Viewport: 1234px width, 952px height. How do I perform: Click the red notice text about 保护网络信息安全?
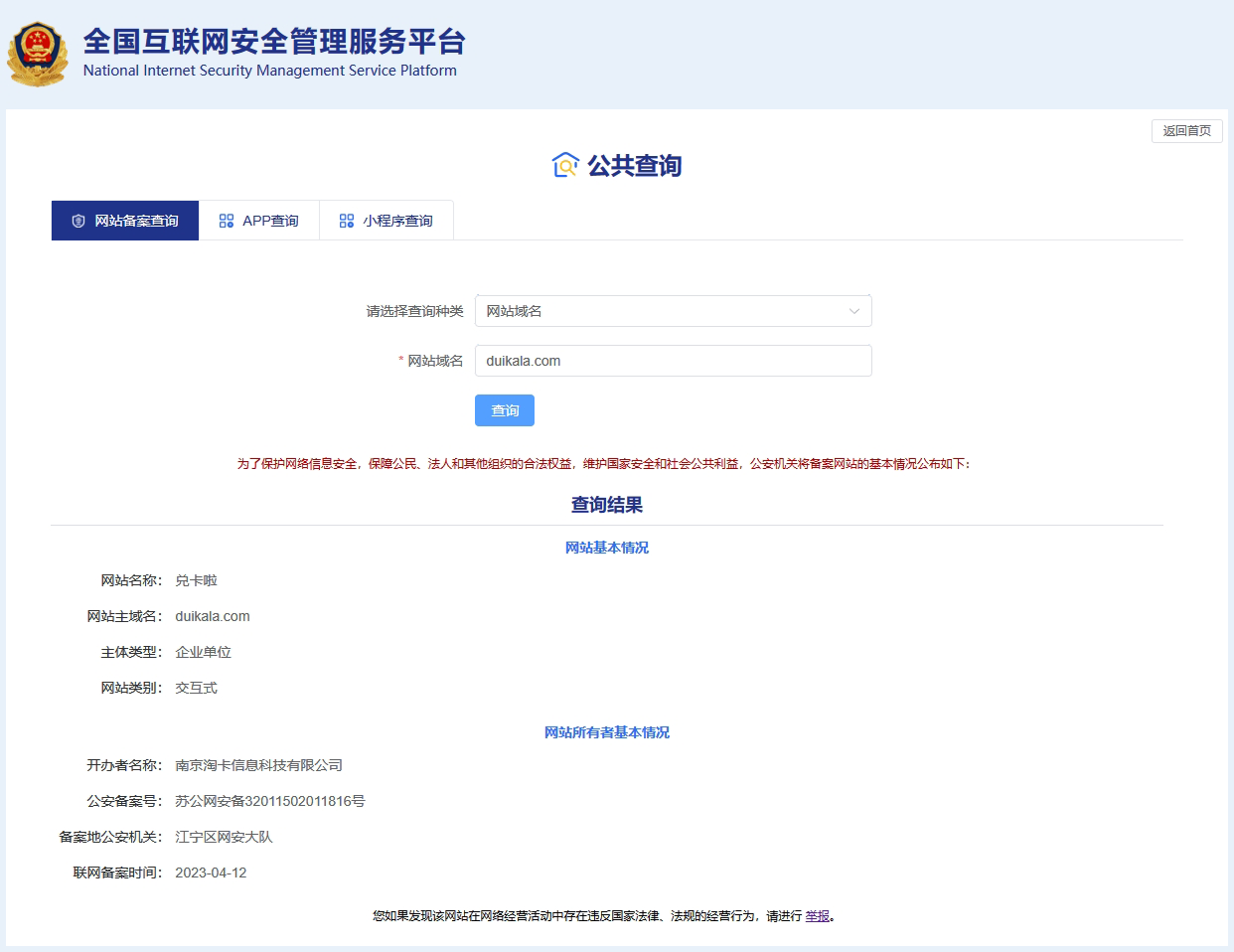603,464
